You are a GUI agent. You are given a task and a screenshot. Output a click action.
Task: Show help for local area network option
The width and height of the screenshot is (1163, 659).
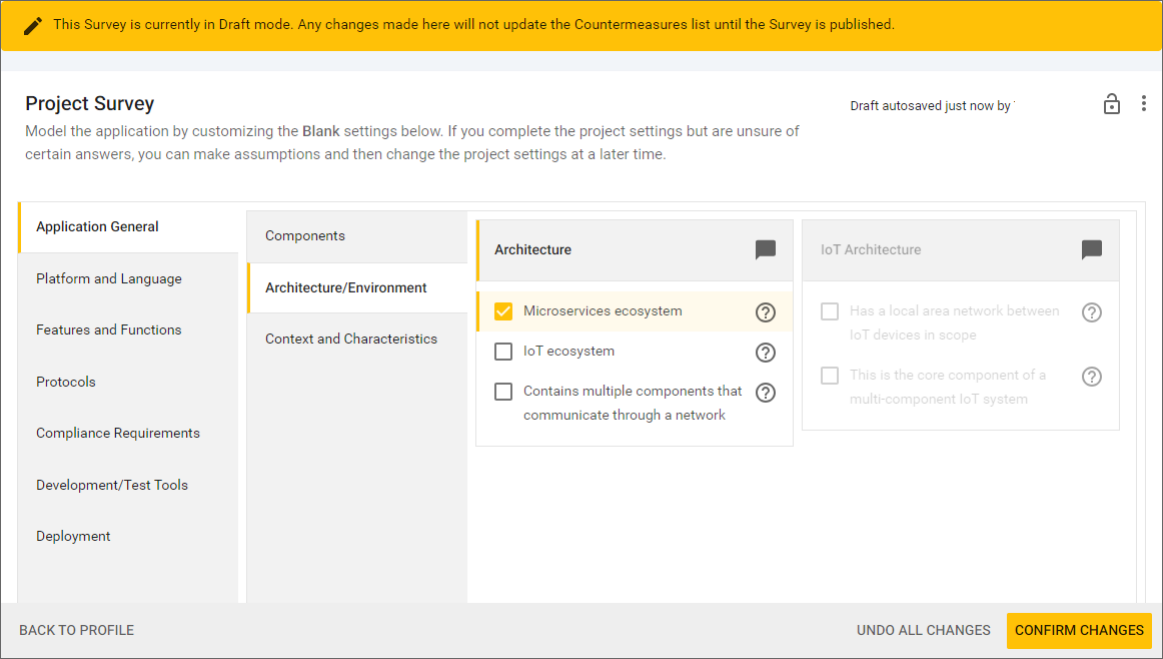[x=1092, y=312]
